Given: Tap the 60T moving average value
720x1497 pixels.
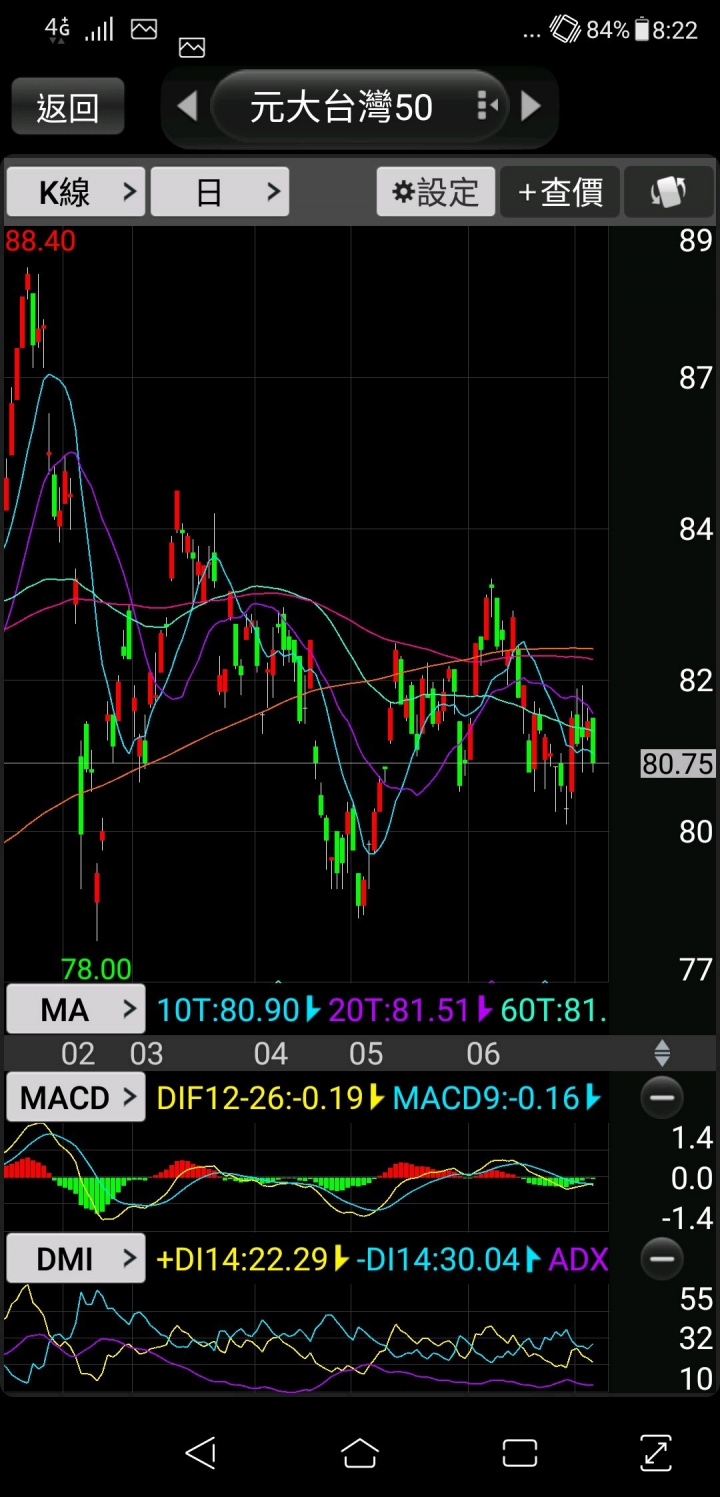Looking at the screenshot, I should point(553,1010).
